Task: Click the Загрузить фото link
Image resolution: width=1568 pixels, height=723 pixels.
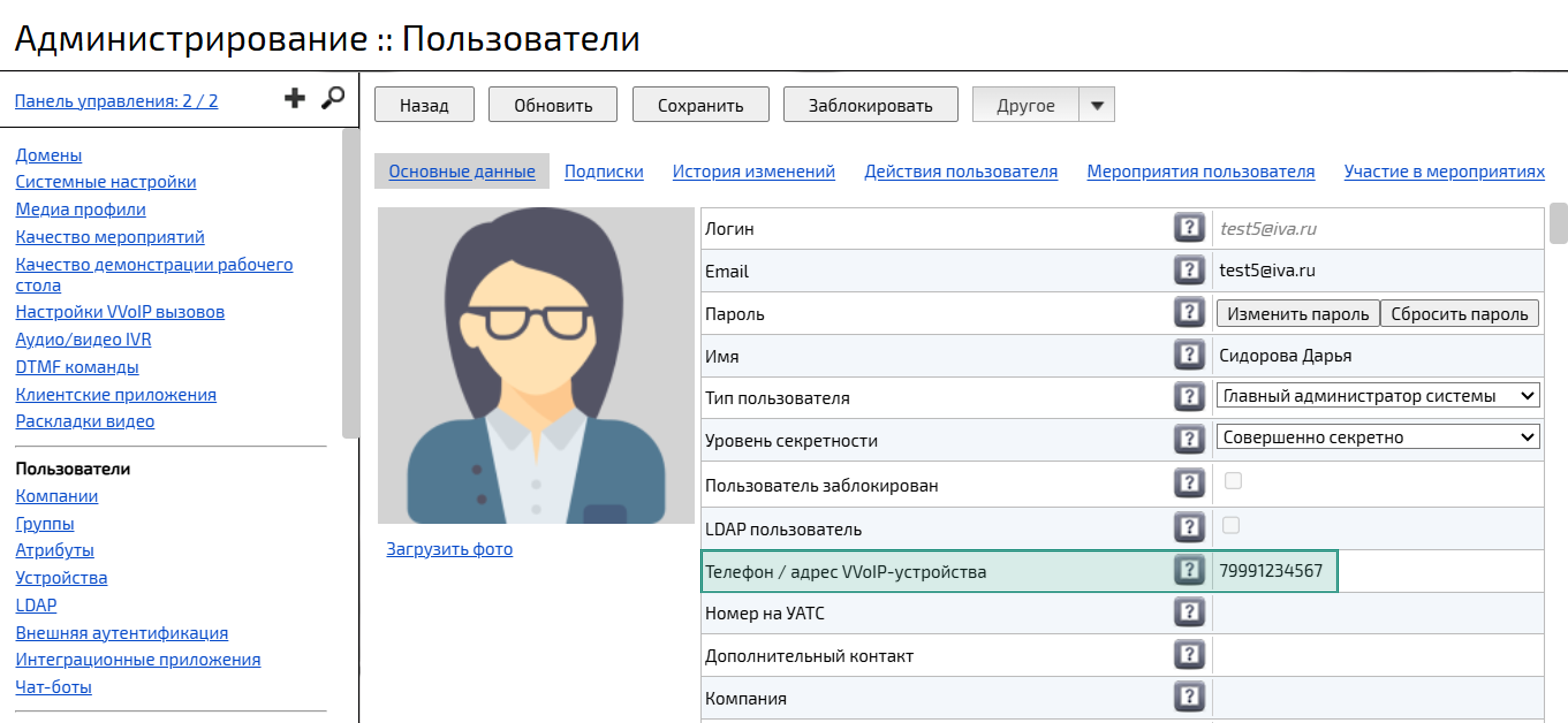Action: pos(449,550)
